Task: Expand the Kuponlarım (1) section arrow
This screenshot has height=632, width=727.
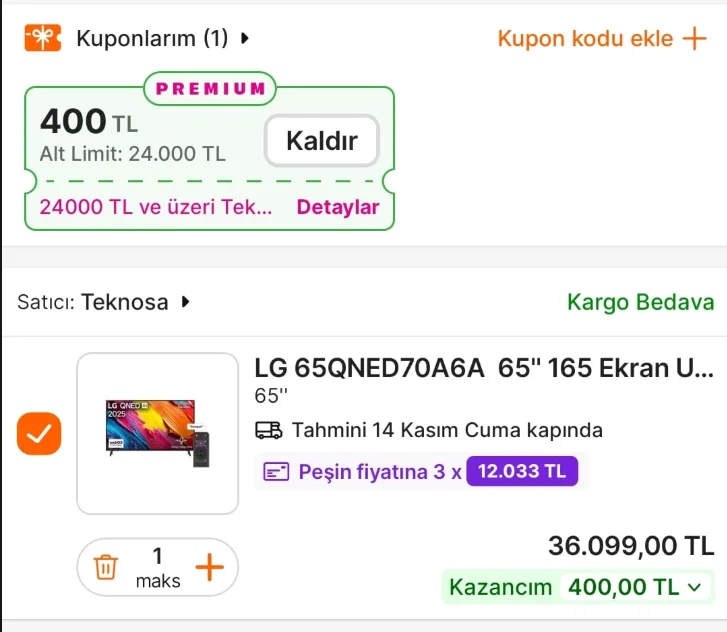Action: pyautogui.click(x=245, y=39)
